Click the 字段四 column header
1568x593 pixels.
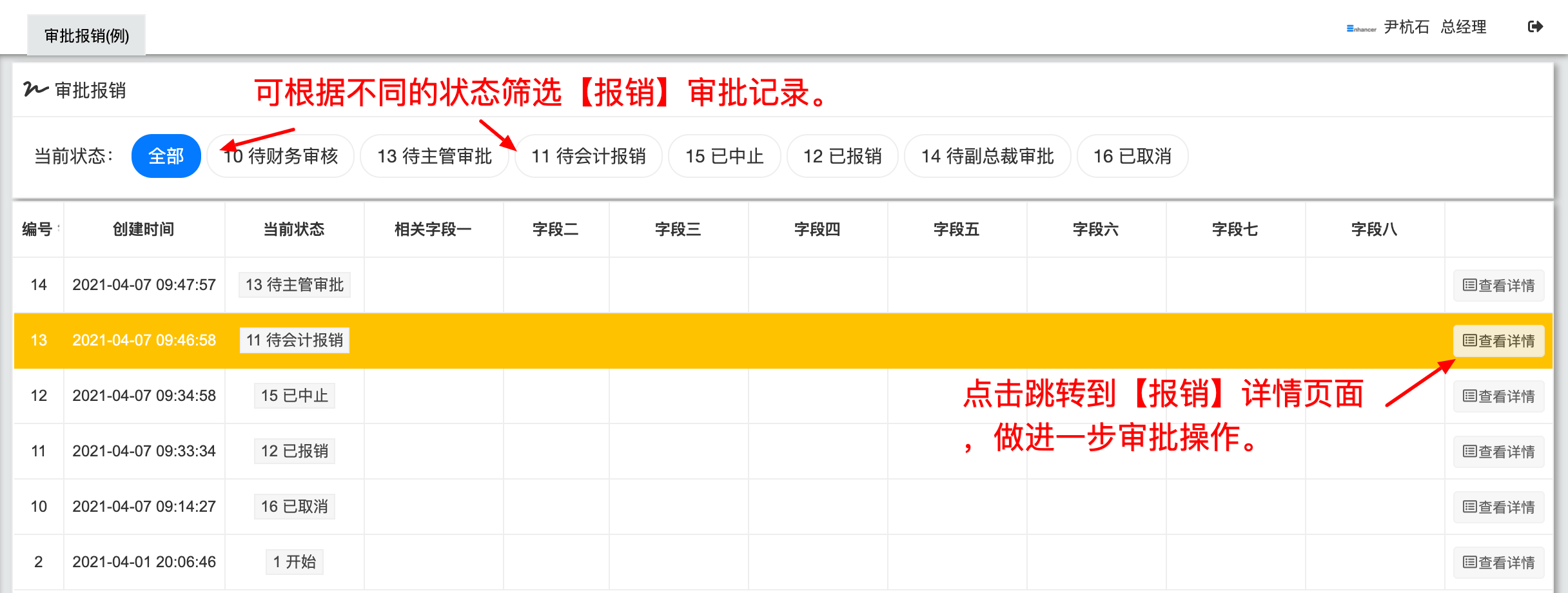(x=818, y=229)
